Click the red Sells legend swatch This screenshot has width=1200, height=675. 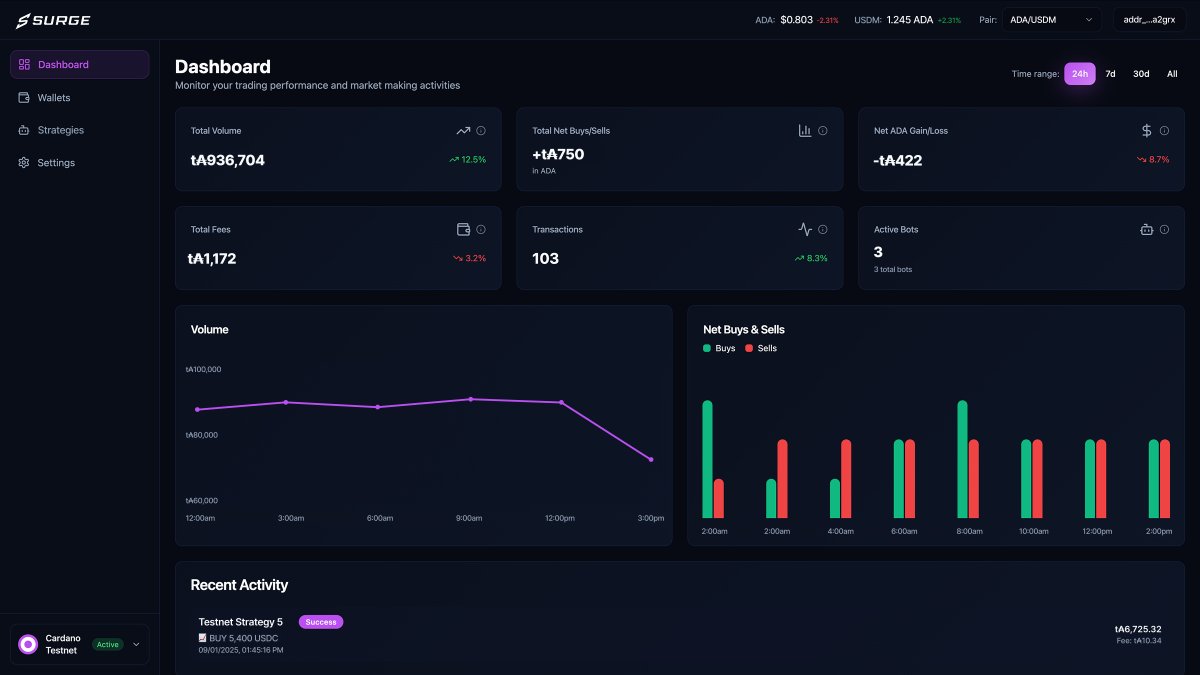click(x=749, y=348)
